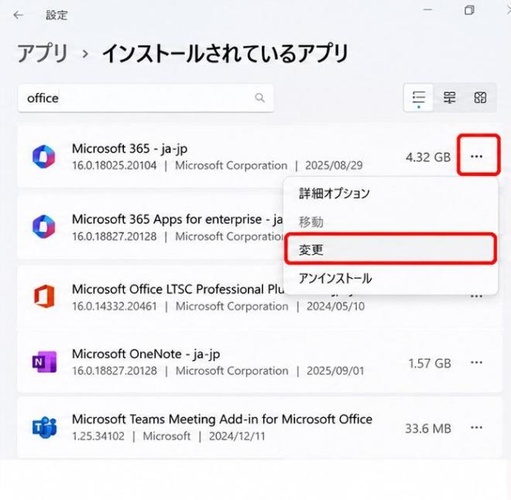
Task: Click the 1.57 GB size value
Action: pos(430,363)
